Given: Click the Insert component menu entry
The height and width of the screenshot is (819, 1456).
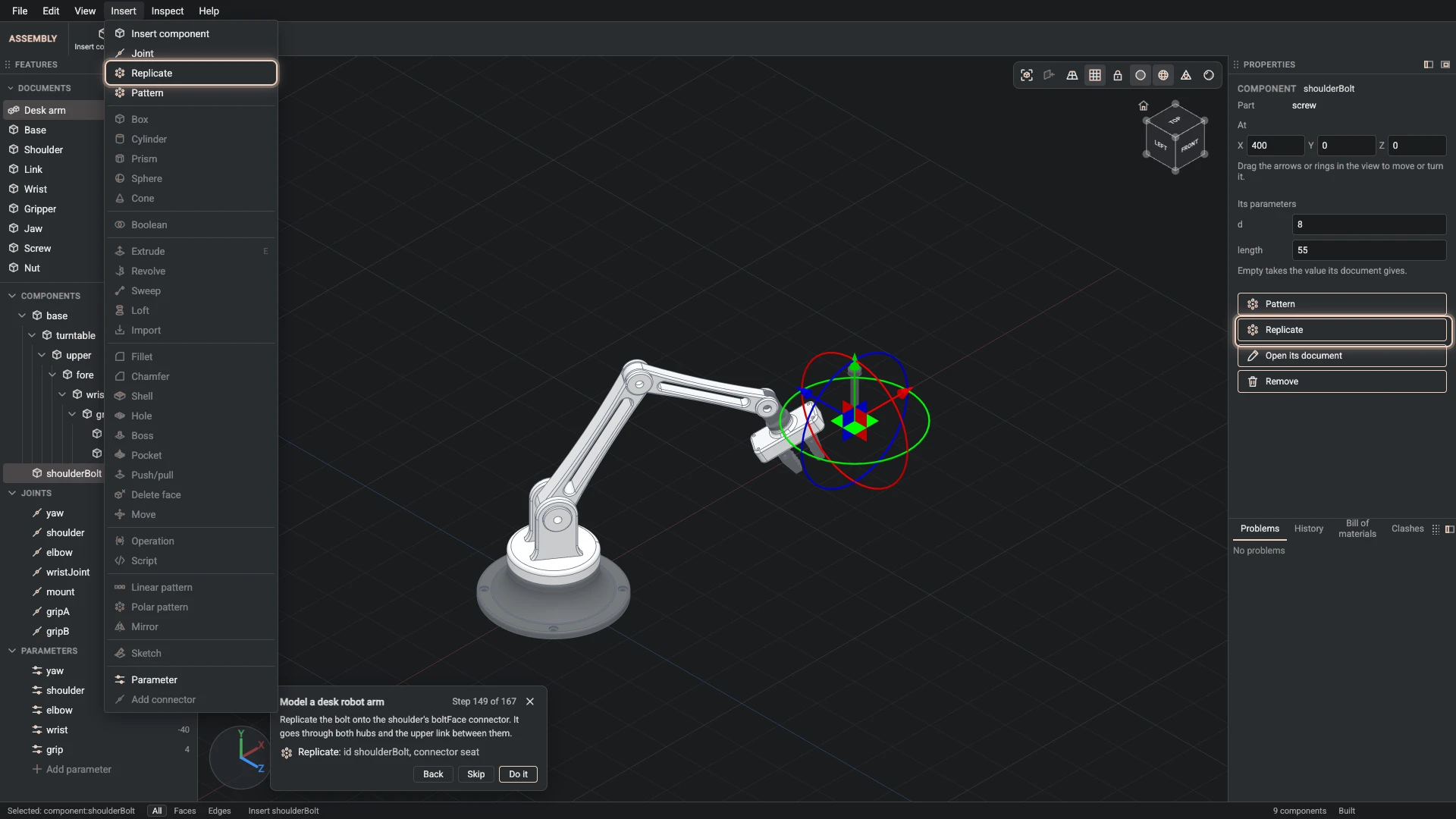Looking at the screenshot, I should click(x=191, y=33).
